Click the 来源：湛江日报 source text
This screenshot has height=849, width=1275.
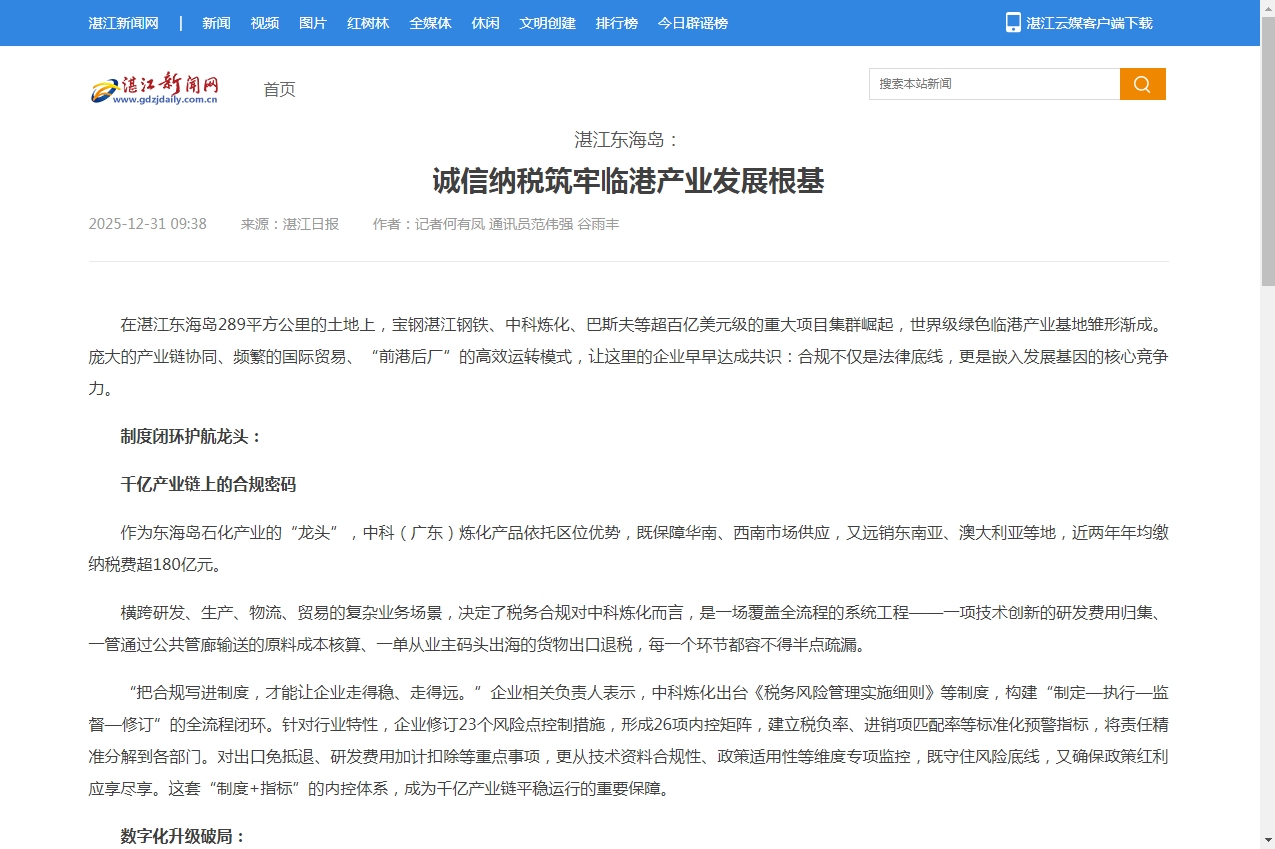(x=291, y=224)
